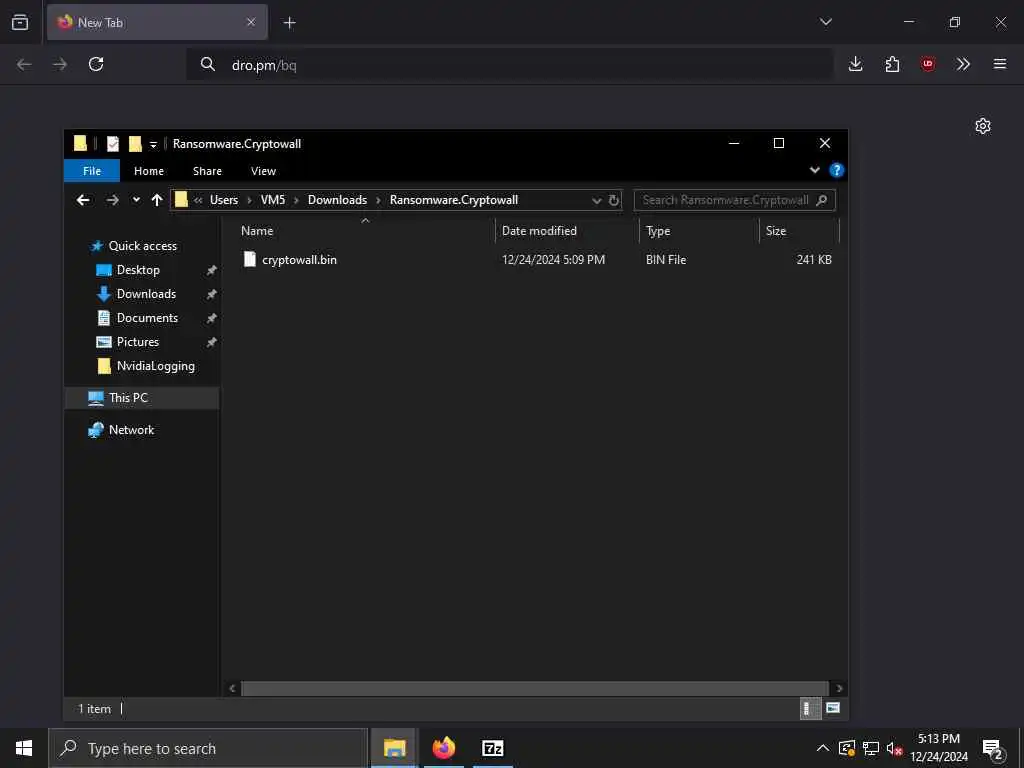Open Explorer Help question mark
The width and height of the screenshot is (1024, 768).
point(837,170)
